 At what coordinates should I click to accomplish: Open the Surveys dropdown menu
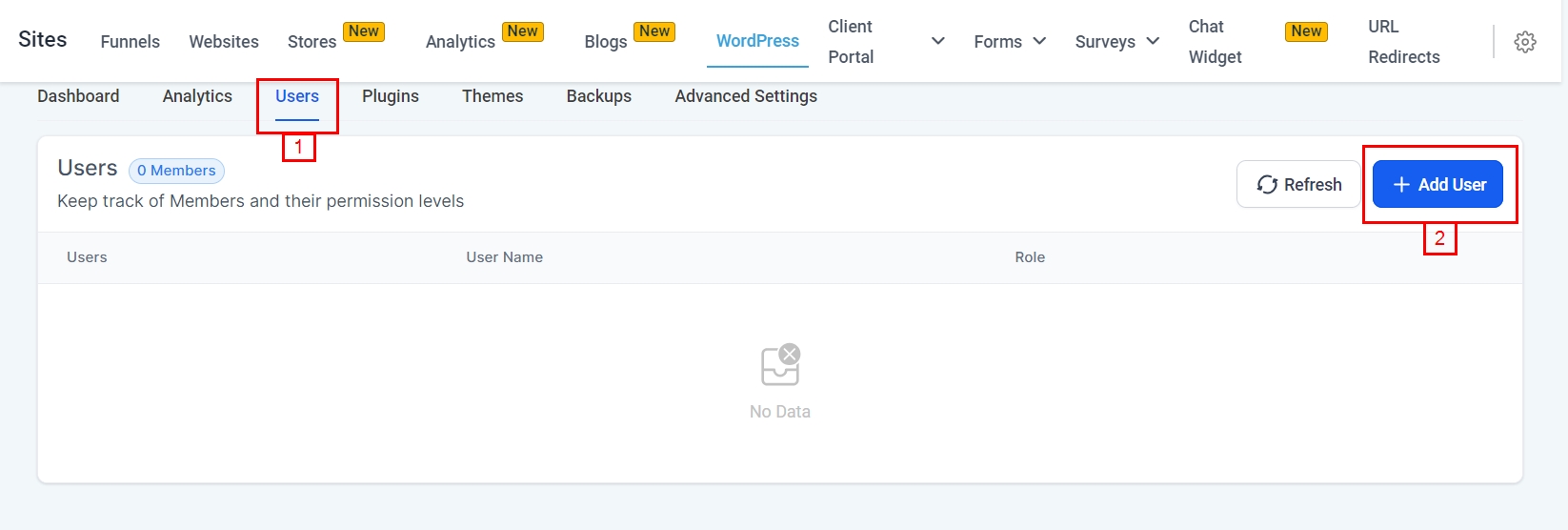coord(1116,42)
